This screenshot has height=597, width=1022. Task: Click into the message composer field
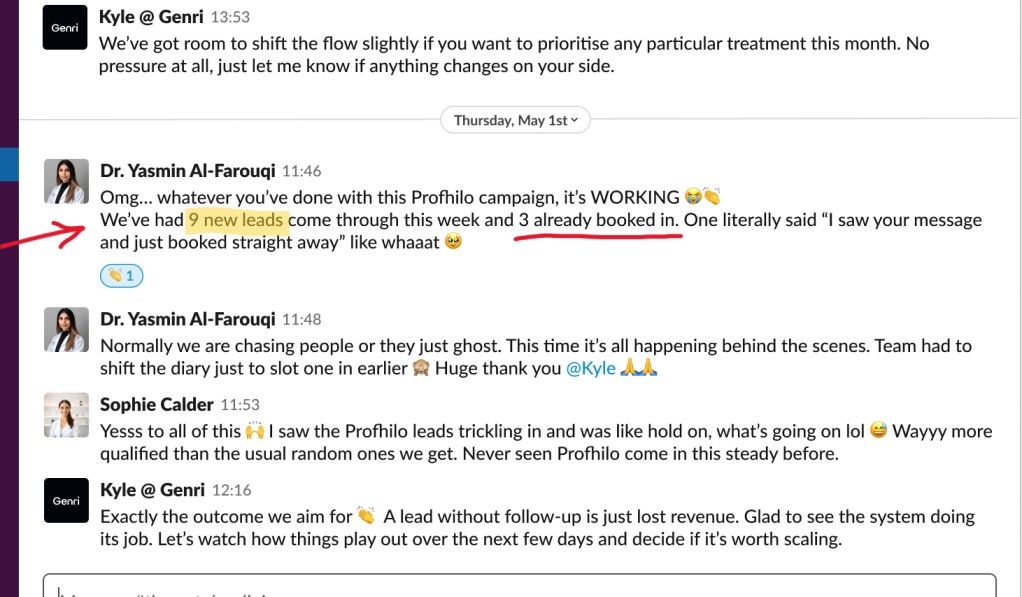click(x=520, y=588)
